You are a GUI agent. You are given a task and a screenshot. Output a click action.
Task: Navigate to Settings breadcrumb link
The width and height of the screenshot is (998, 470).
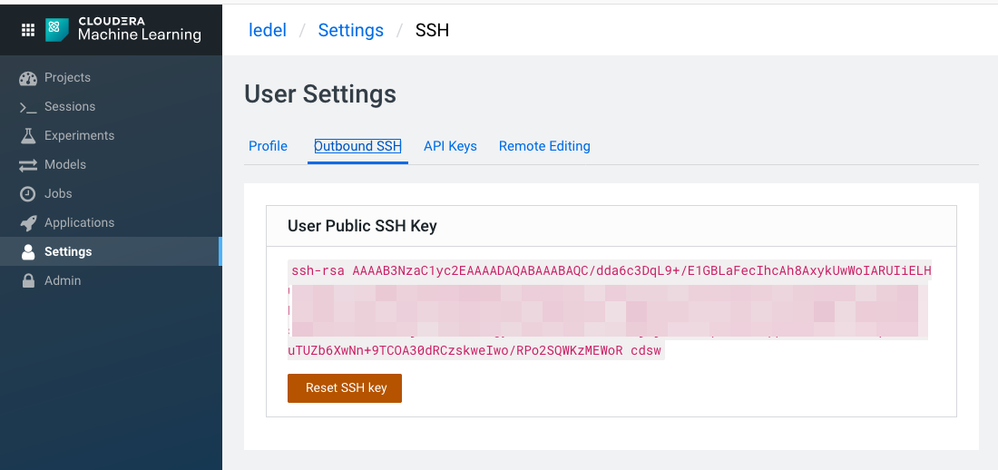coord(350,30)
